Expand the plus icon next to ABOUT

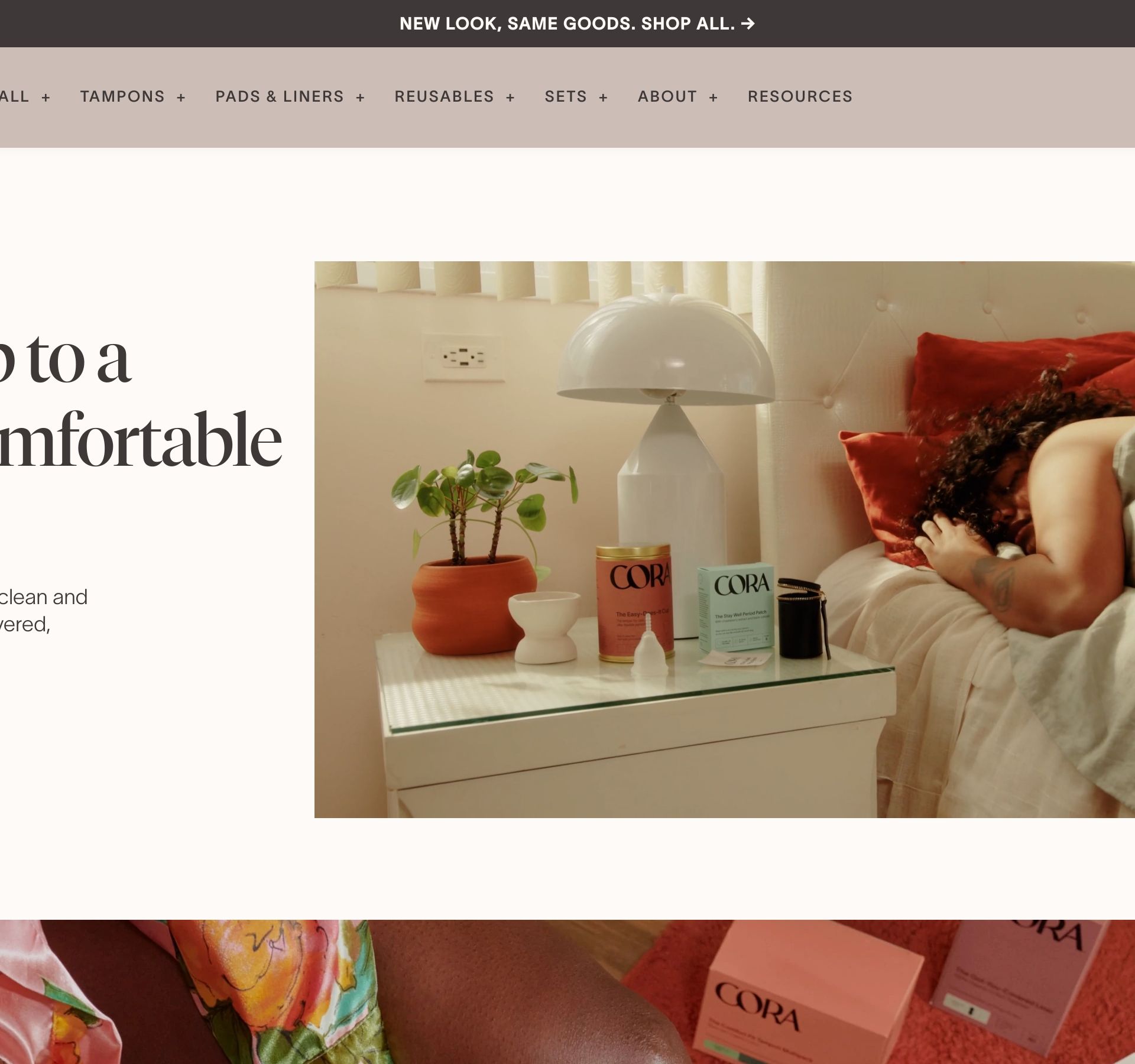[x=713, y=98]
